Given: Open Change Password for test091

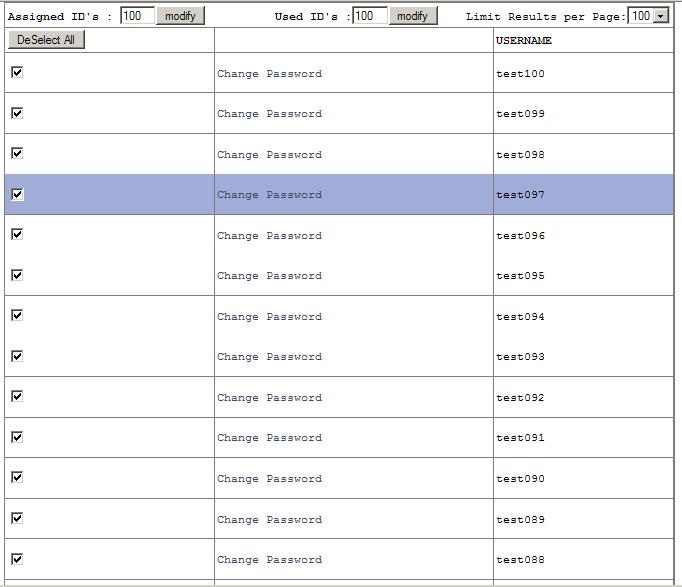Looking at the screenshot, I should pyautogui.click(x=270, y=437).
